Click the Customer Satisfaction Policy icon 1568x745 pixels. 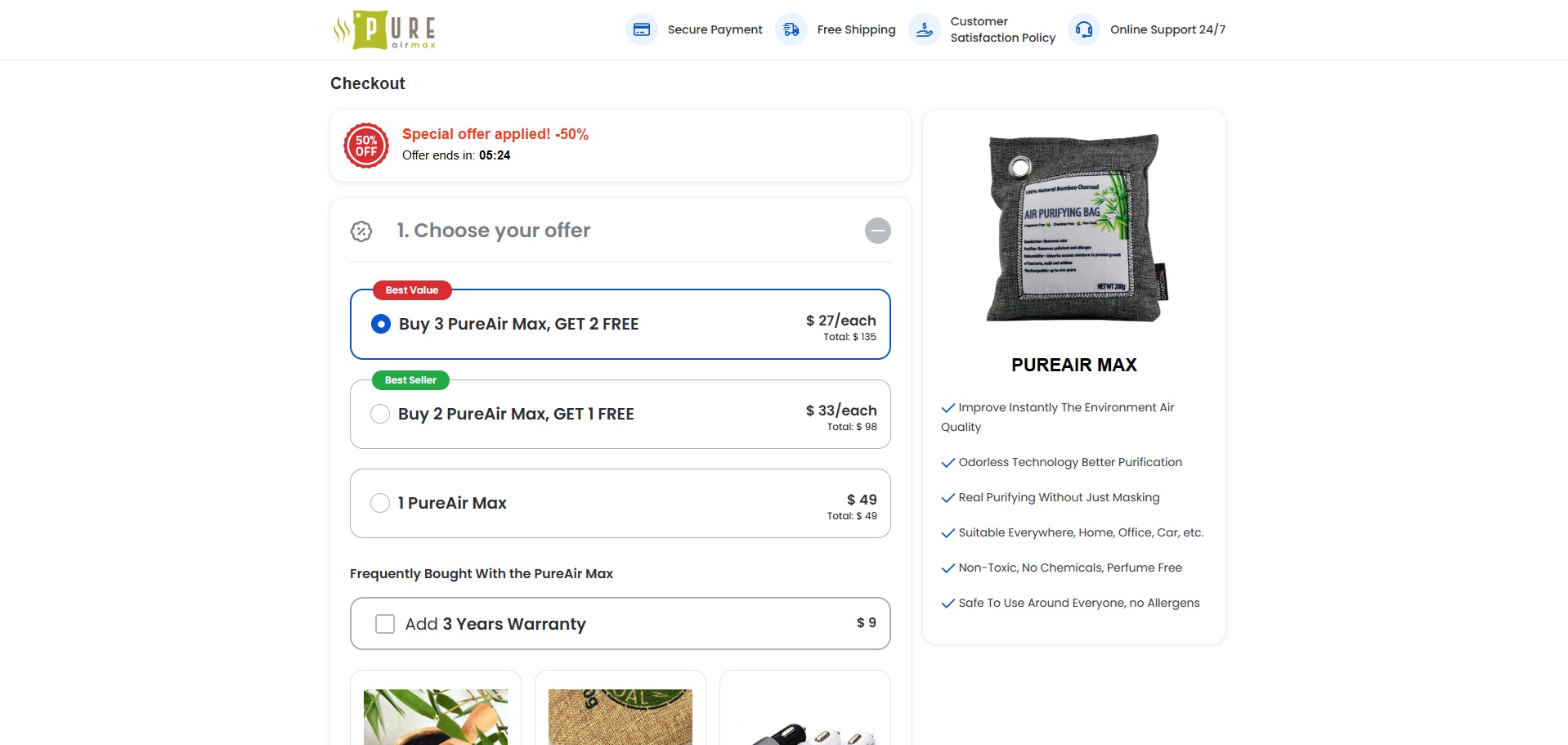[x=924, y=29]
